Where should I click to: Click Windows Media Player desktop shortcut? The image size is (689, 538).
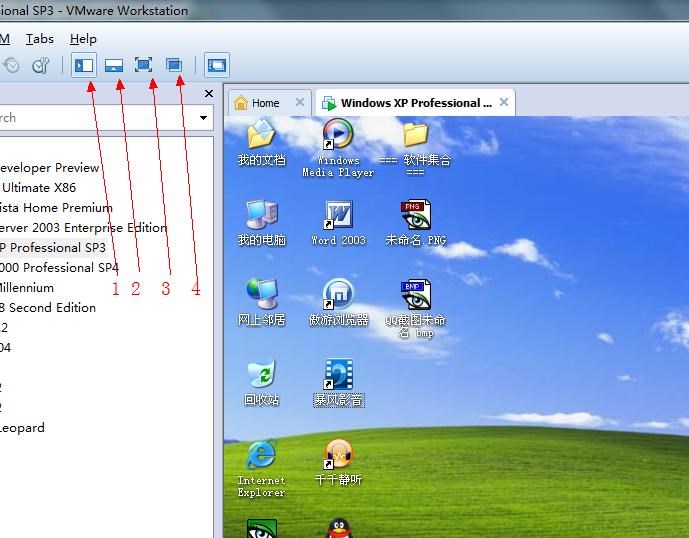(338, 148)
